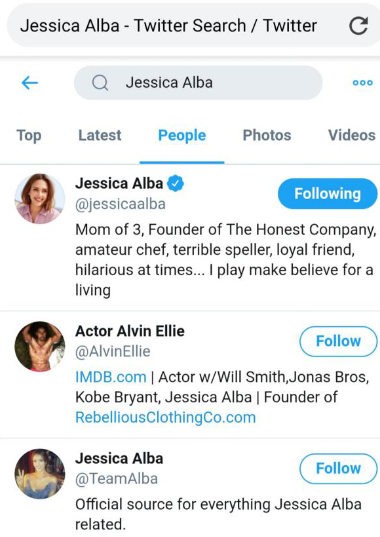Open Alvin Ellie's profile picture
The image size is (380, 537).
[x=40, y=346]
